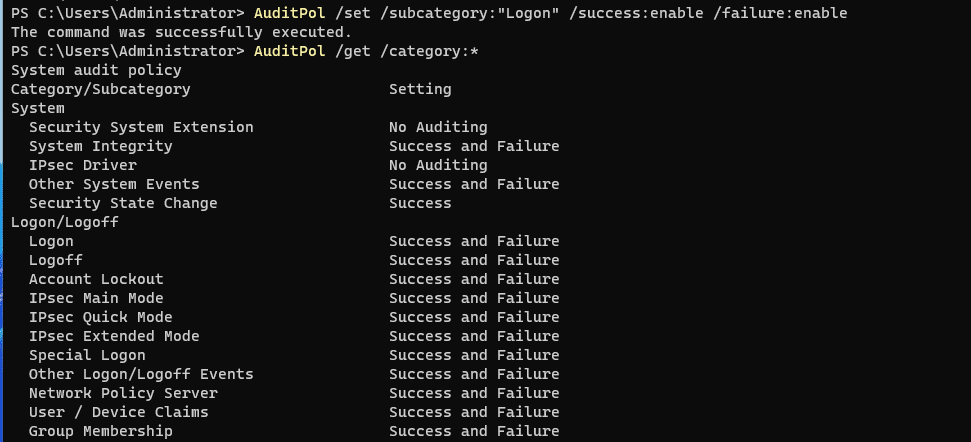Click the "User / Device Claims" entry
This screenshot has width=971, height=442.
pyautogui.click(x=118, y=412)
